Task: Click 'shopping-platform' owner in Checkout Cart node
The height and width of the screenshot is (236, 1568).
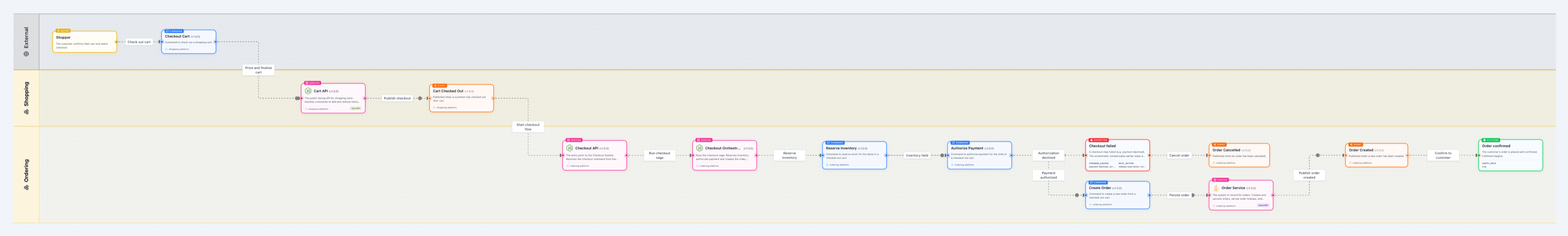Action: tap(178, 50)
